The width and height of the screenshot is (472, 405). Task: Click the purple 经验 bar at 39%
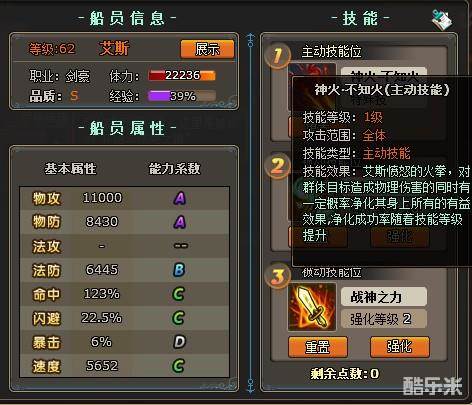coord(182,96)
